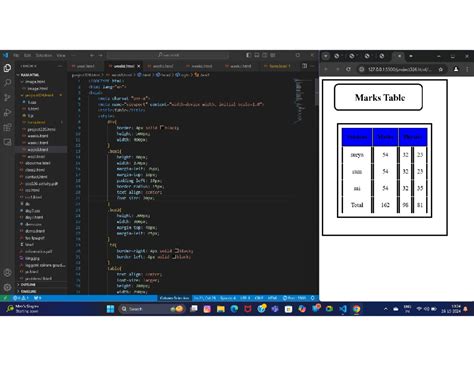Click the notifications bell in VS Code status bar
Viewport: 474px width, 366px height.
312,298
